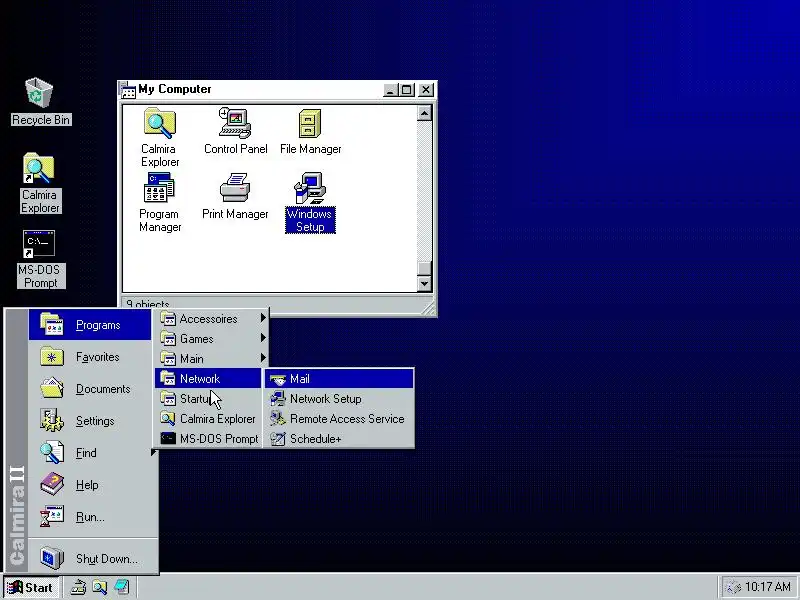
Task: Launch MS-DOS Prompt from Programs menu
Action: [x=208, y=438]
